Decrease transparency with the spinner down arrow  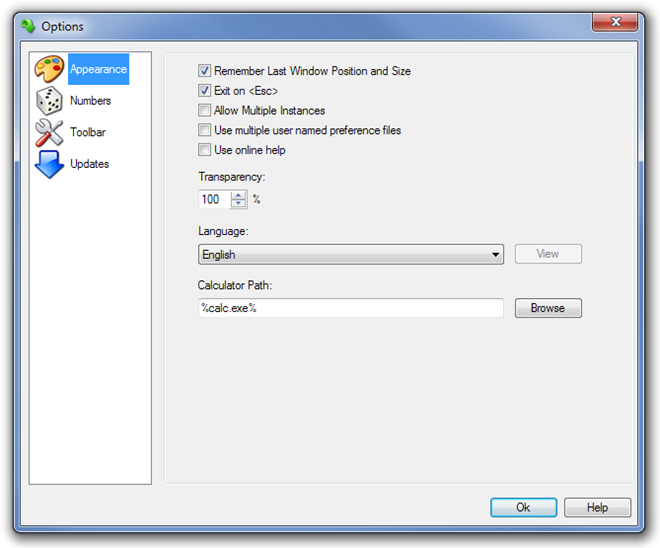pyautogui.click(x=239, y=203)
